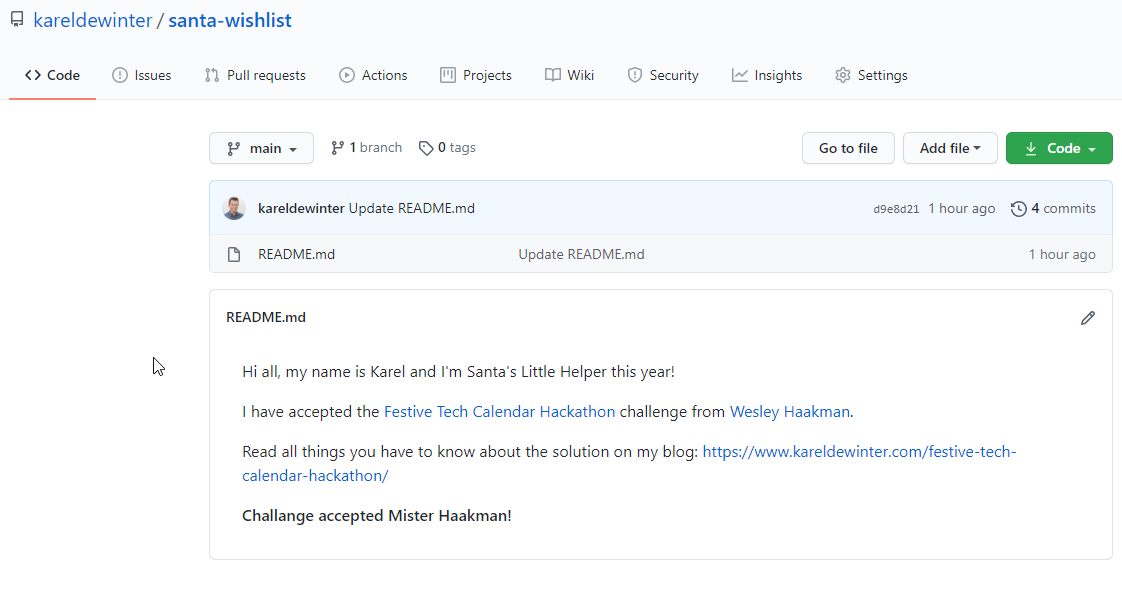Click the branch icon in main button
Screen dimensions: 1122x600
tap(234, 149)
